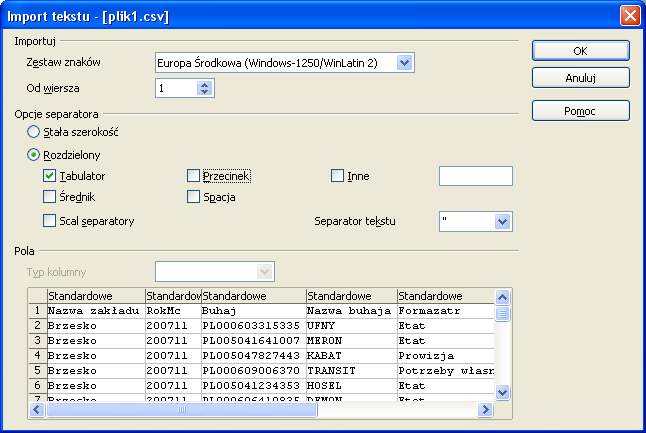Enable the Spacja separator checkbox
The height and width of the screenshot is (433, 646).
click(x=193, y=197)
